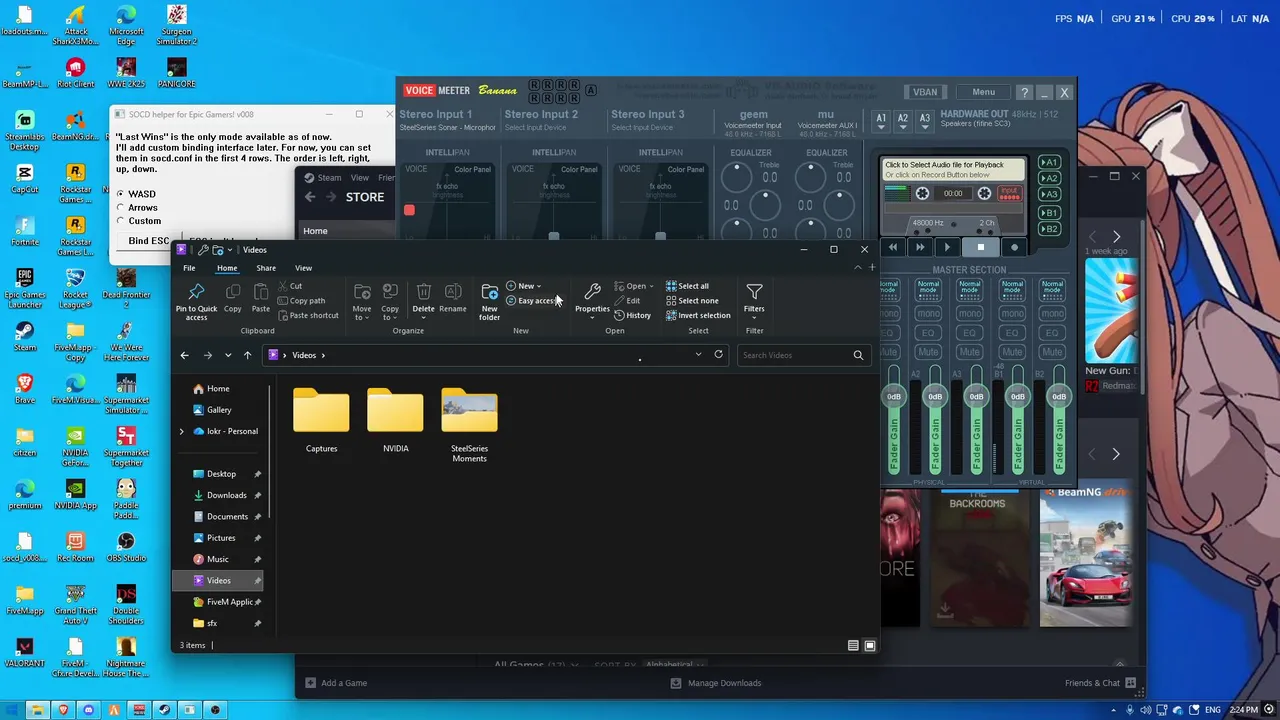This screenshot has width=1280, height=720.
Task: Create a New folder from the ribbon
Action: [489, 300]
